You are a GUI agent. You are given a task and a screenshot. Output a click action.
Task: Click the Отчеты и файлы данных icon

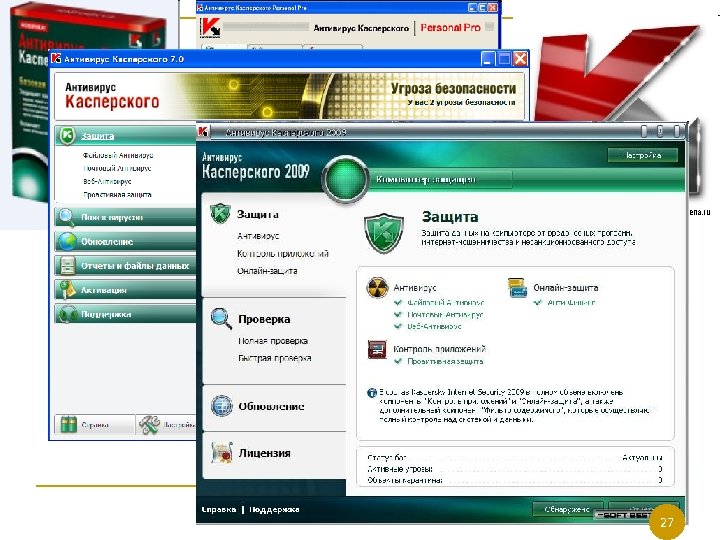(x=68, y=265)
